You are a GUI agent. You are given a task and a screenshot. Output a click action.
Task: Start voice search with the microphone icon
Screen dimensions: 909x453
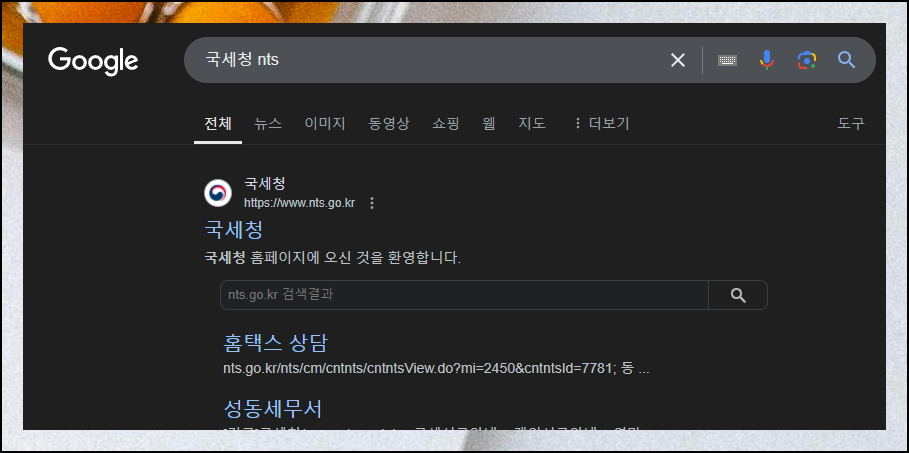pyautogui.click(x=766, y=60)
